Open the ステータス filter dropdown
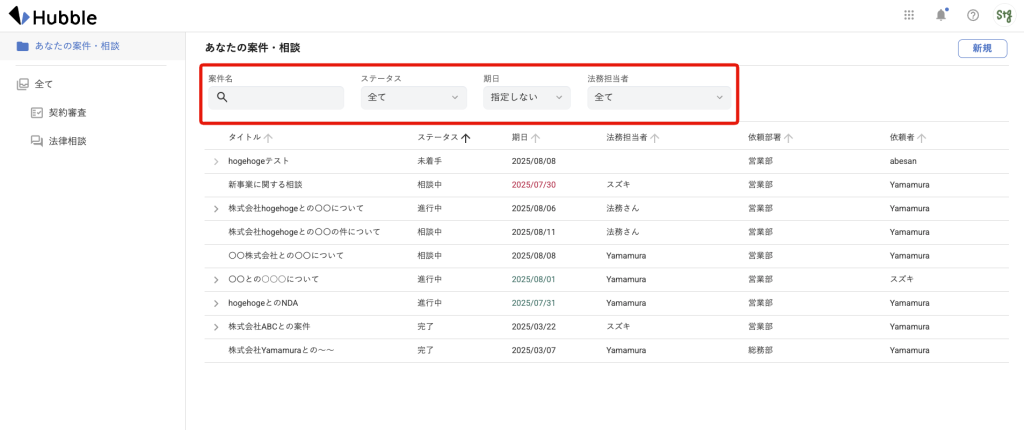Viewport: 1024px width, 430px height. (413, 97)
